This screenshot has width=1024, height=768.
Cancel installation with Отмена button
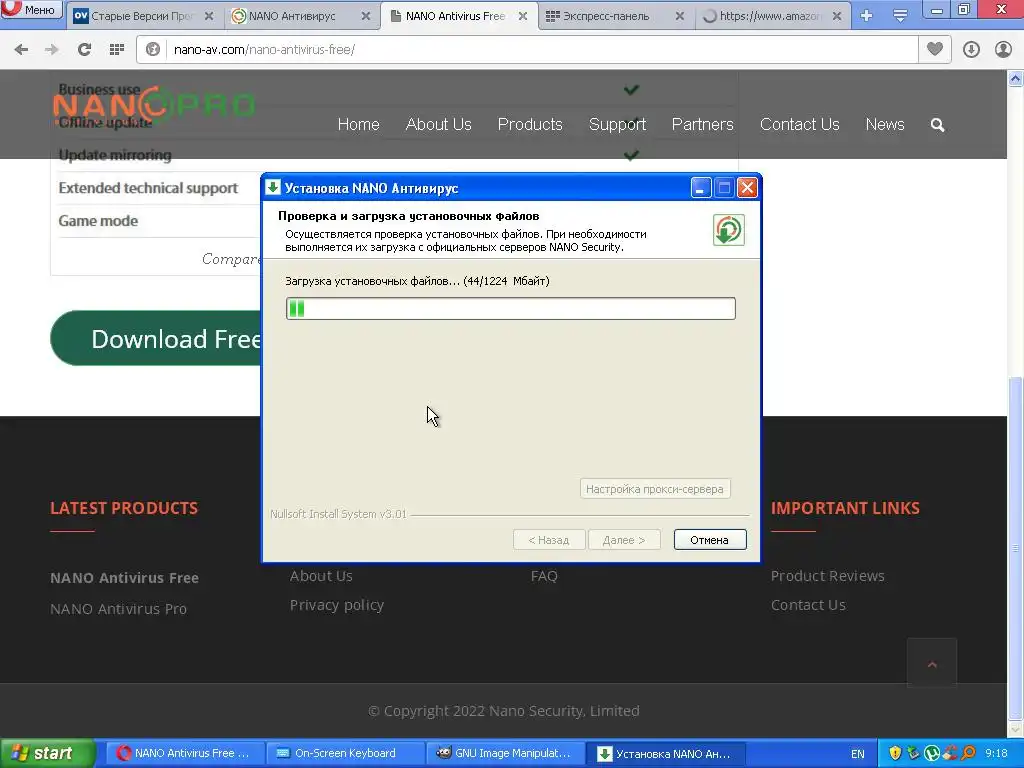pyautogui.click(x=710, y=540)
